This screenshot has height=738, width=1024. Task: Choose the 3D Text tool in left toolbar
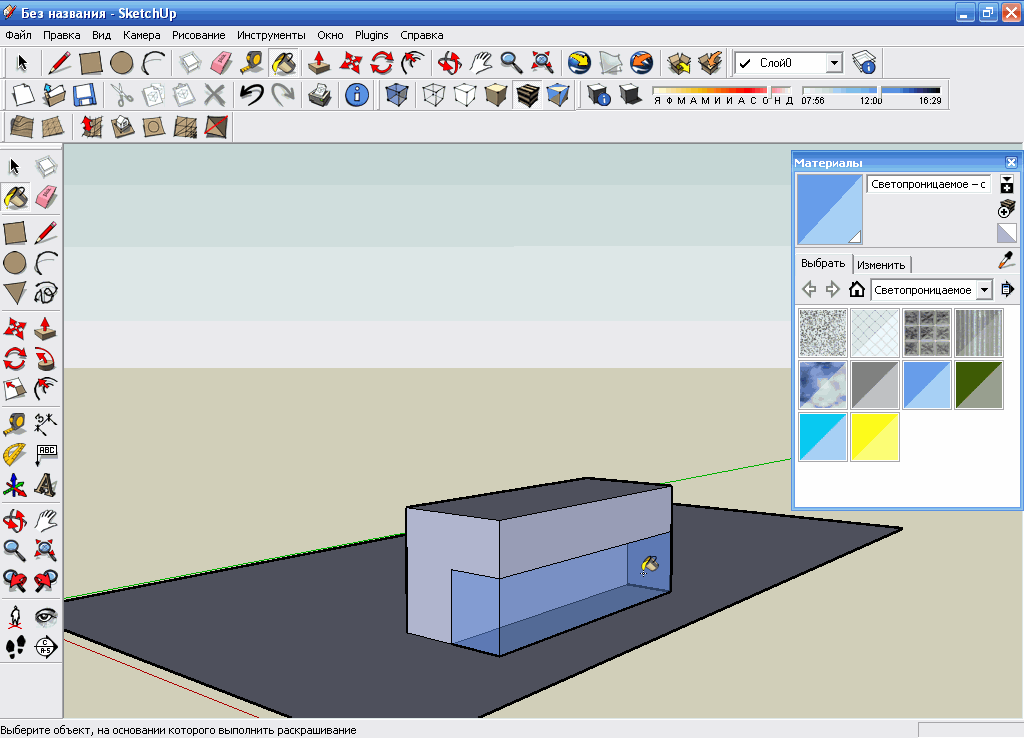click(x=45, y=485)
